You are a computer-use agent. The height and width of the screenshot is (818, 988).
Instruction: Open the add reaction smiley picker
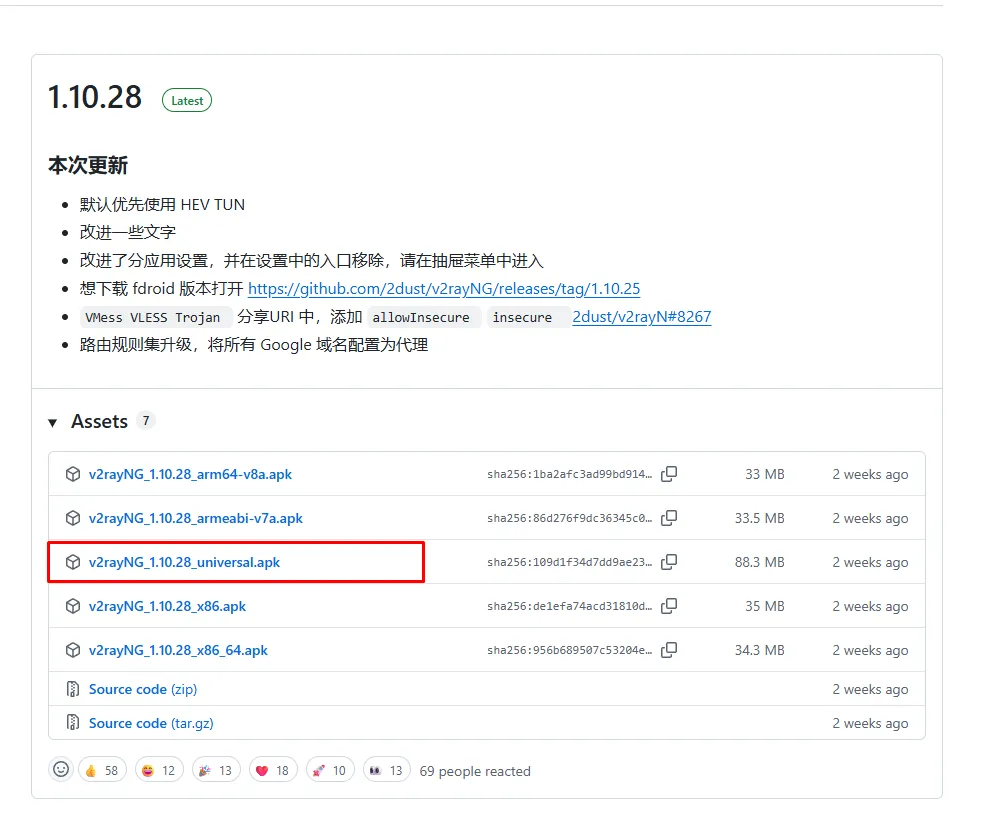pos(61,770)
